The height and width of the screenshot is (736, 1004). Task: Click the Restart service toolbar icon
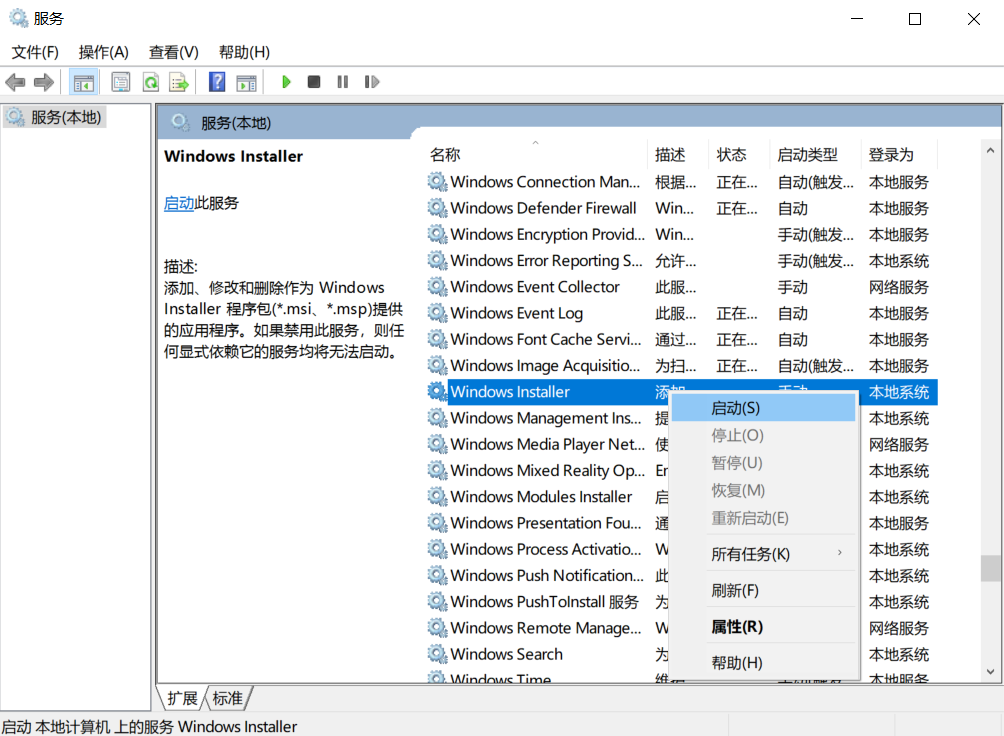[372, 82]
